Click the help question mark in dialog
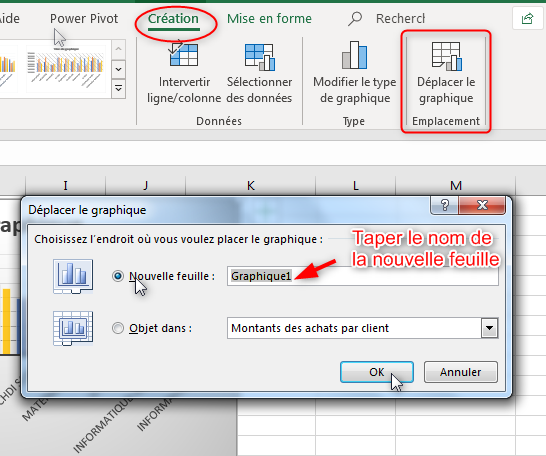546x456 pixels. (x=445, y=205)
